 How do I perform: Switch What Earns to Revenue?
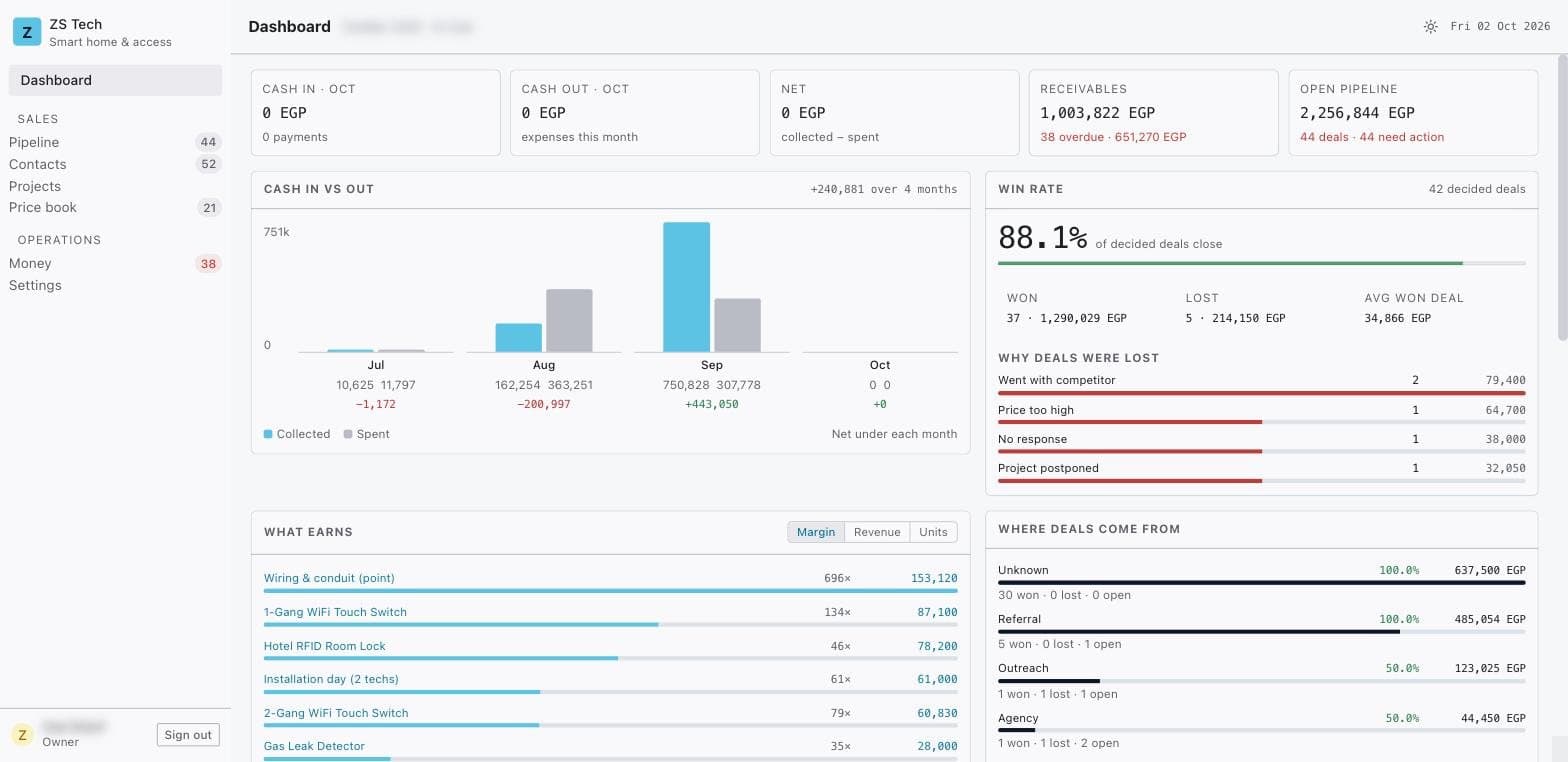877,532
